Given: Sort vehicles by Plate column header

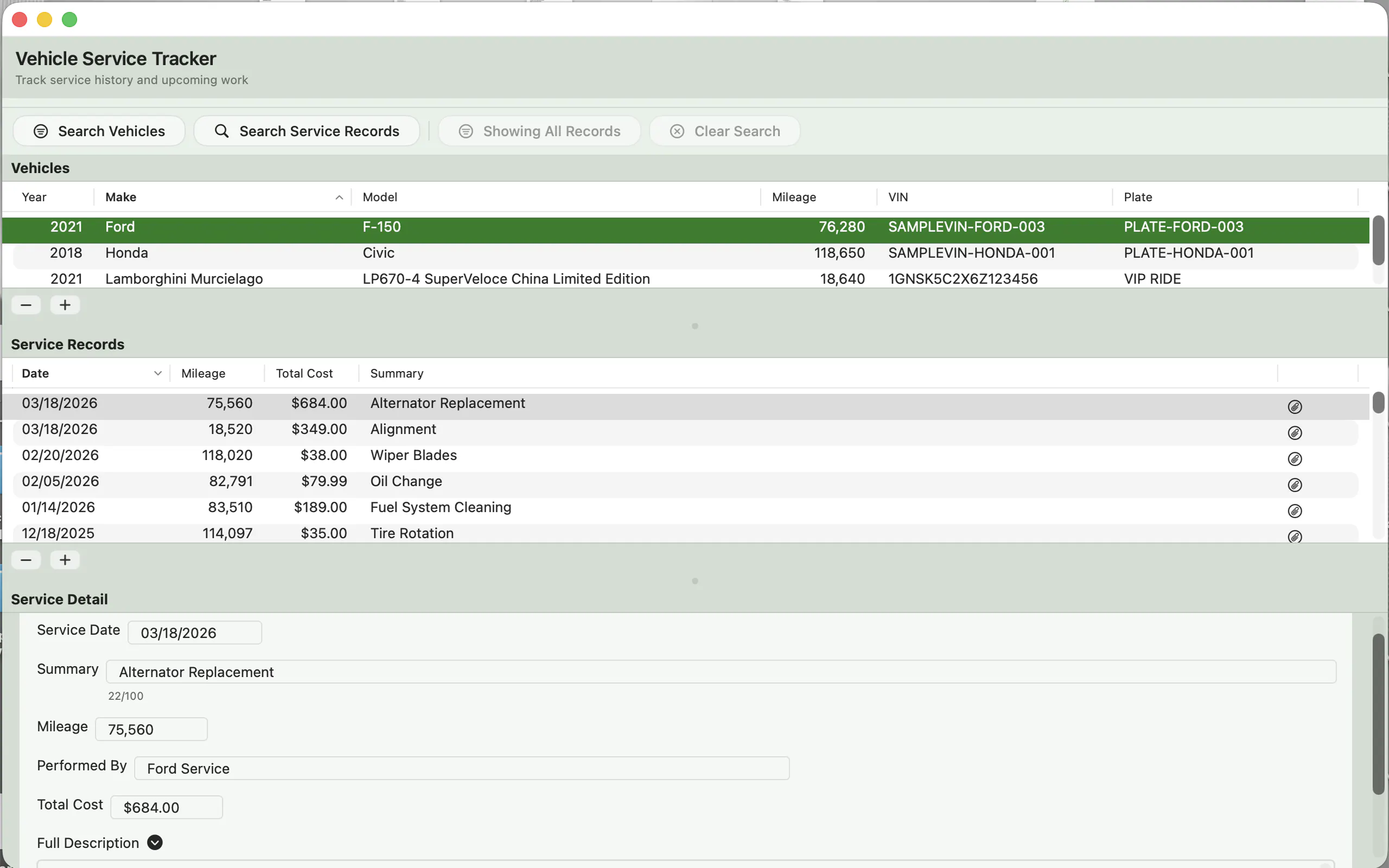Looking at the screenshot, I should click(1235, 197).
